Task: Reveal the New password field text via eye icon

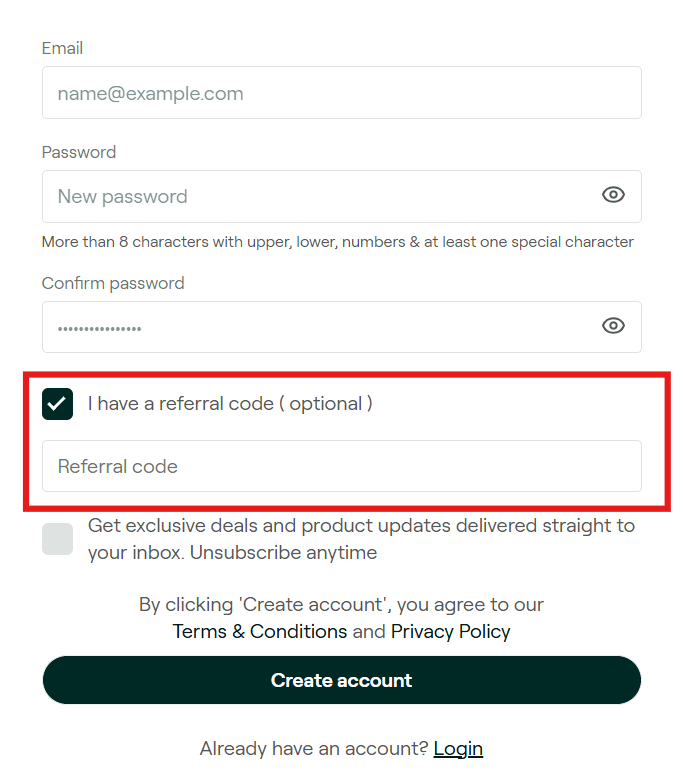Action: tap(613, 195)
